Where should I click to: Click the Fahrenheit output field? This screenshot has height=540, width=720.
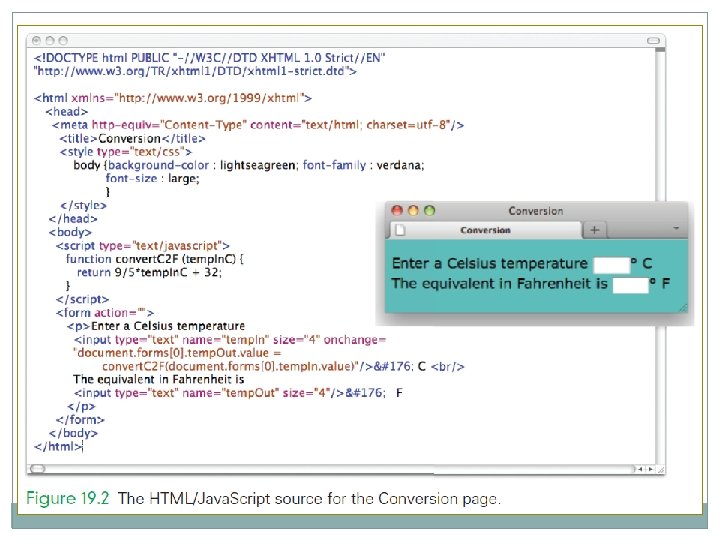click(x=630, y=285)
